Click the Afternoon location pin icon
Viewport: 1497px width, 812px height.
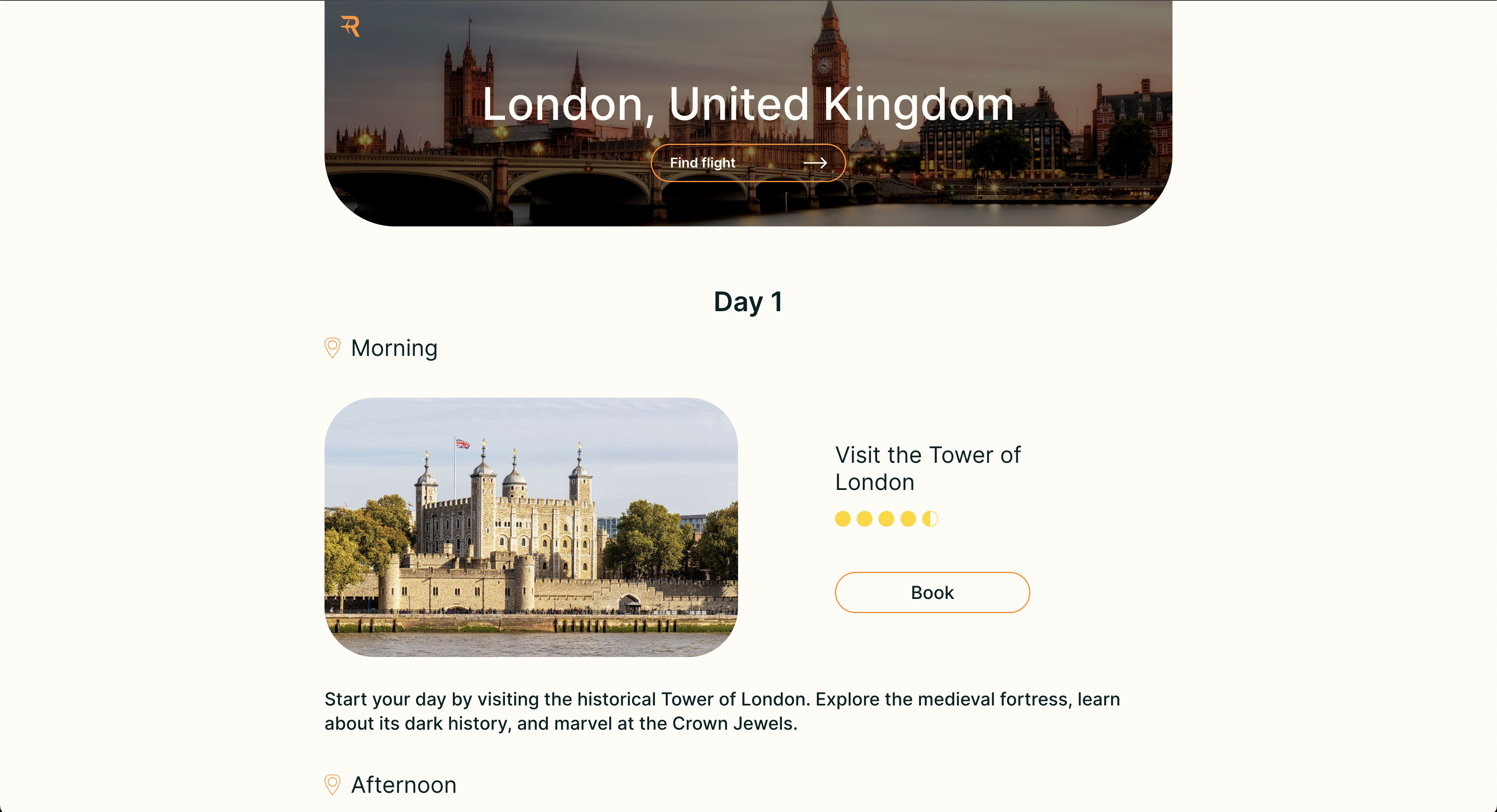[x=332, y=784]
